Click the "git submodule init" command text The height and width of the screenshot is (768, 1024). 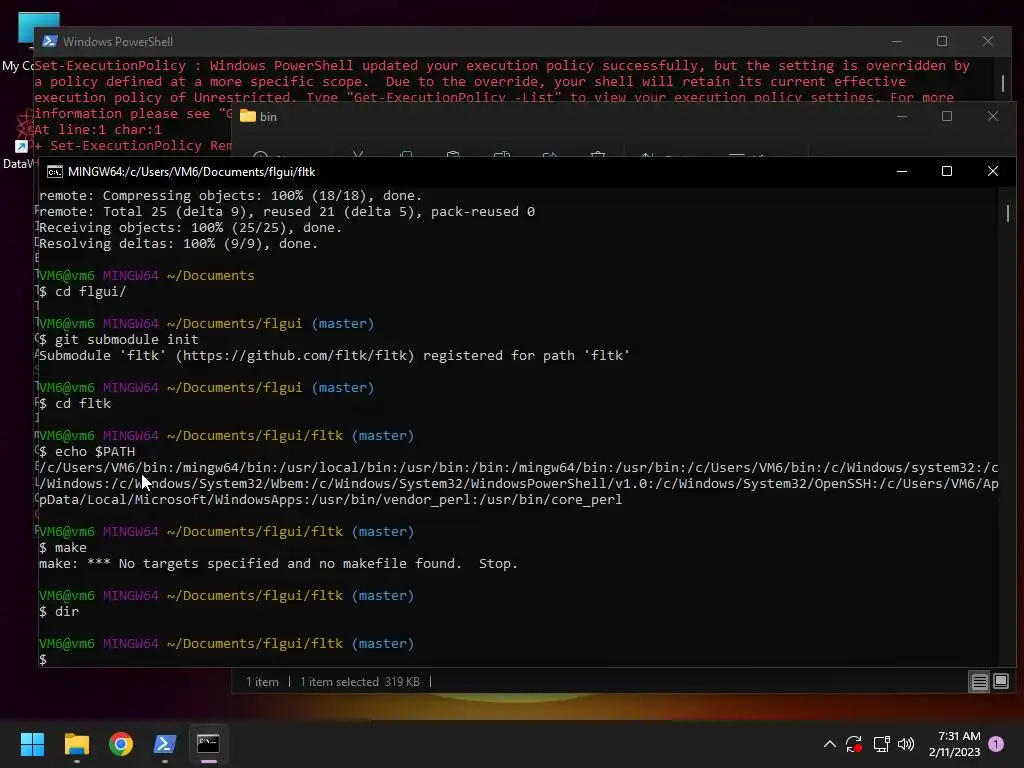tap(127, 340)
